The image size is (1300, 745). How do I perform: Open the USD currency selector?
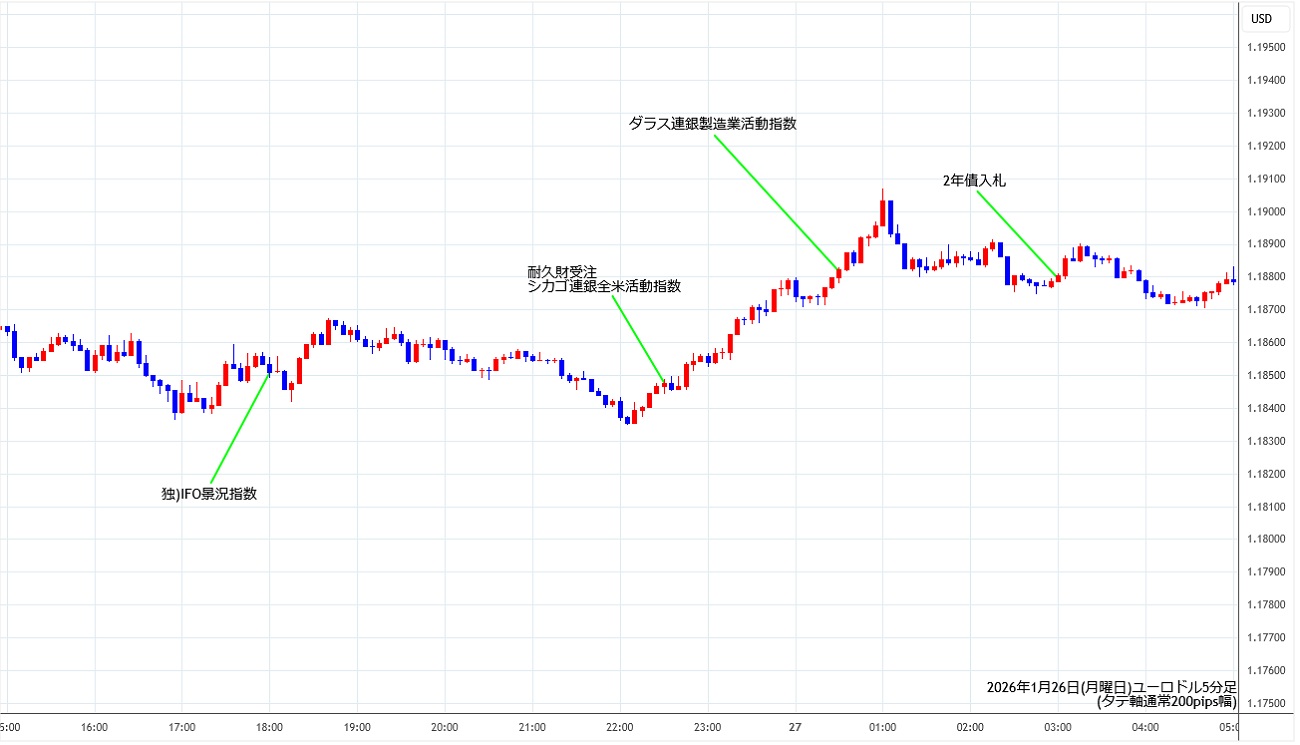[1262, 19]
